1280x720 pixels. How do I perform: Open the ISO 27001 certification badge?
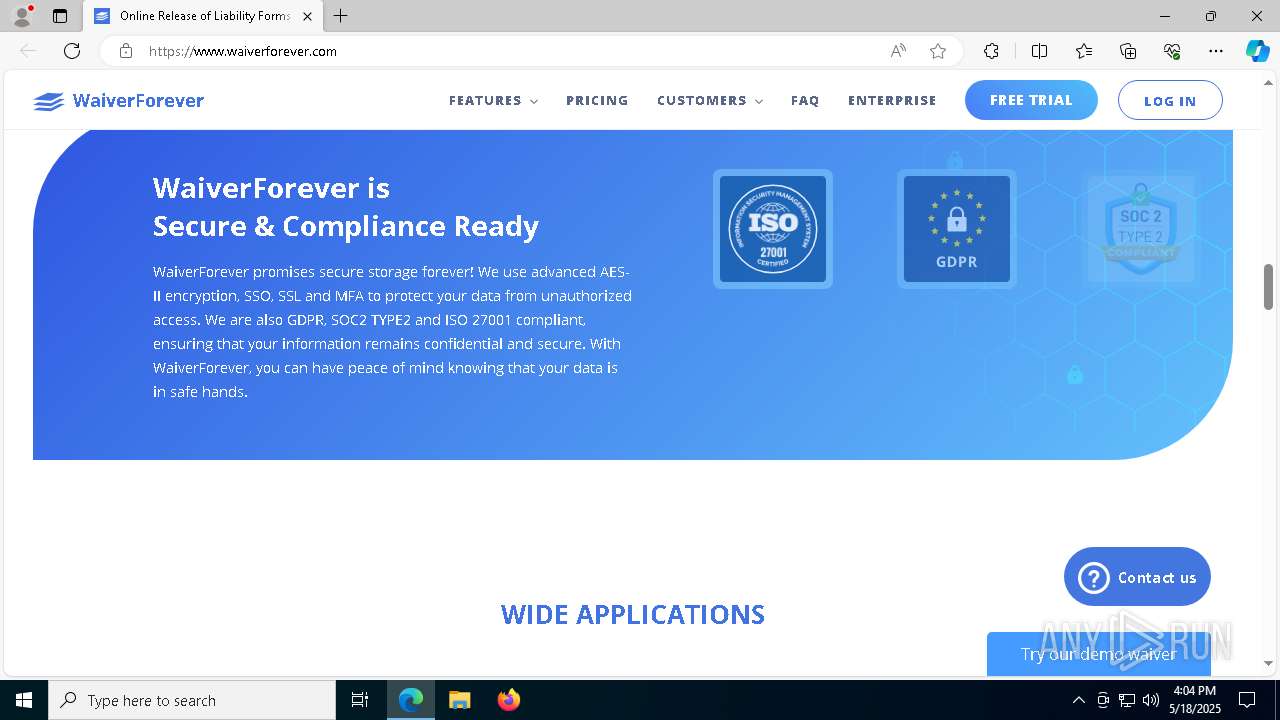773,229
